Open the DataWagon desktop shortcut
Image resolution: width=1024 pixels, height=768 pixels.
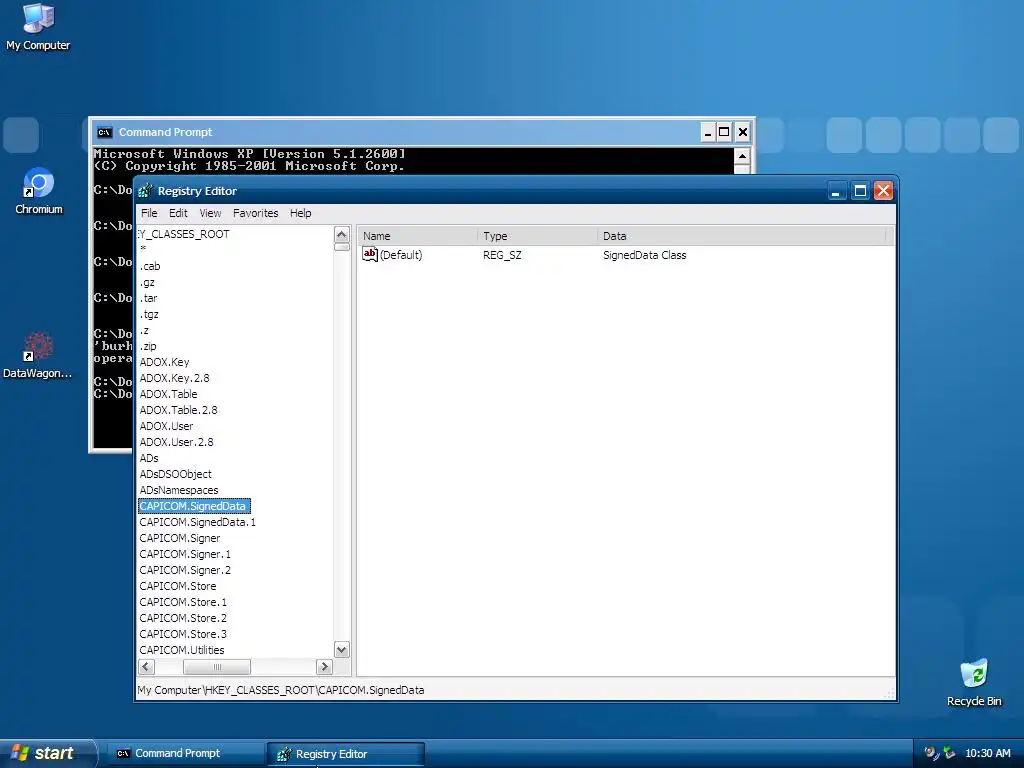point(37,356)
